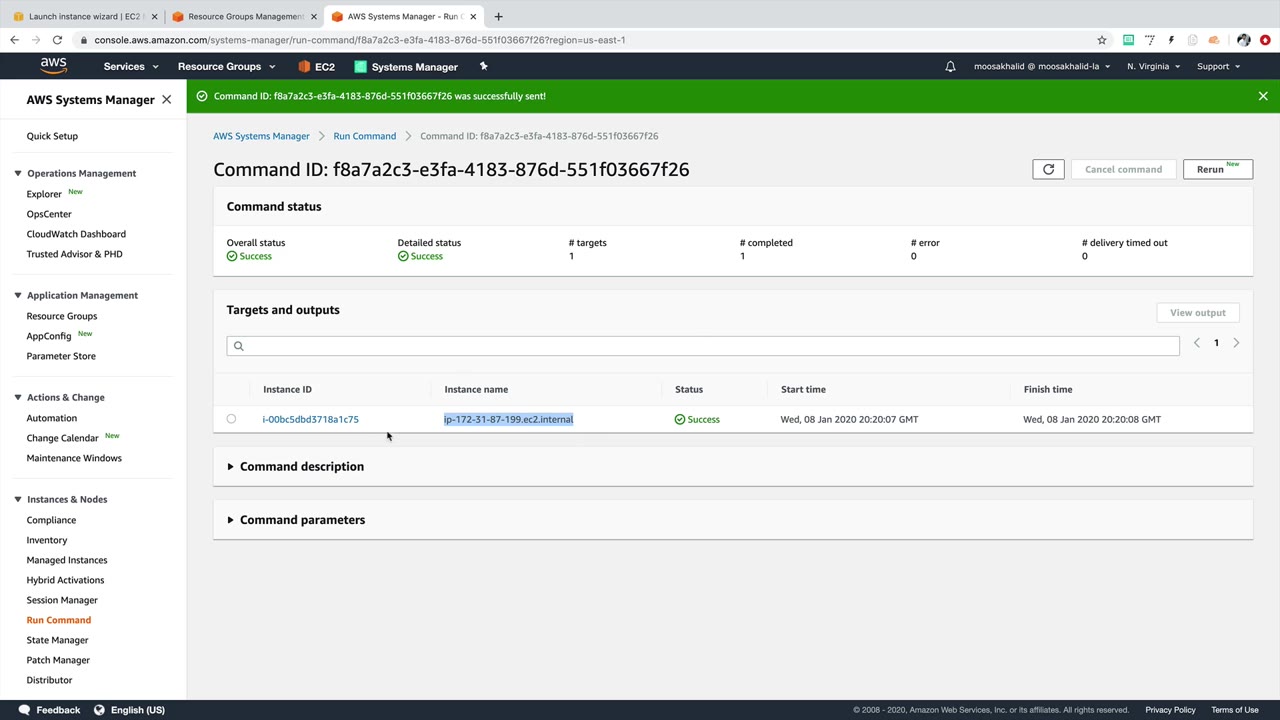Click the browser back arrow
The height and width of the screenshot is (720, 1280).
coord(14,40)
